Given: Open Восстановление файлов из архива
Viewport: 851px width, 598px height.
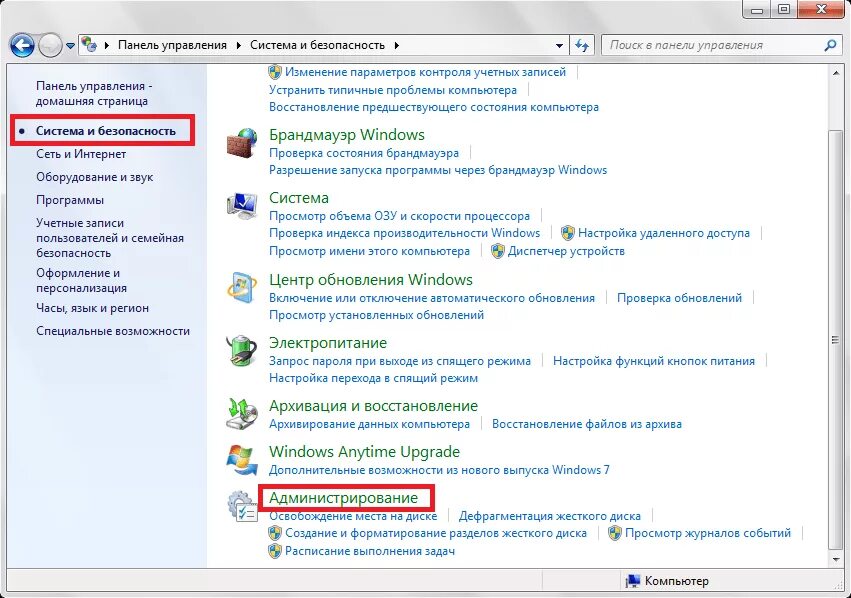Looking at the screenshot, I should [587, 424].
